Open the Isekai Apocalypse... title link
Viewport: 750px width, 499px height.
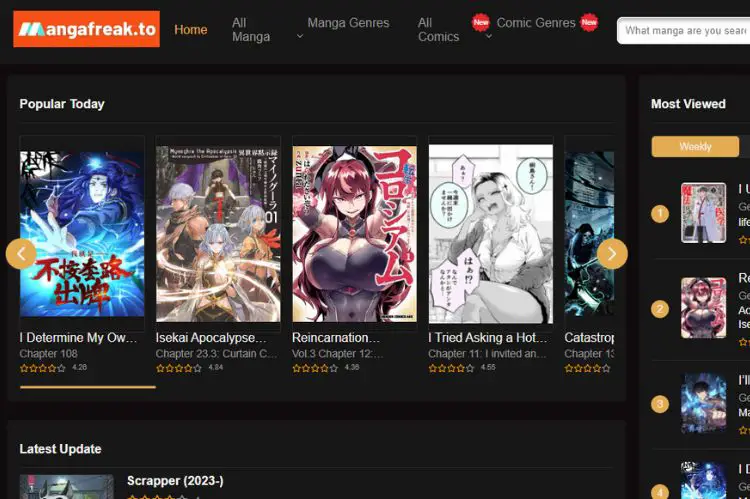(x=211, y=338)
